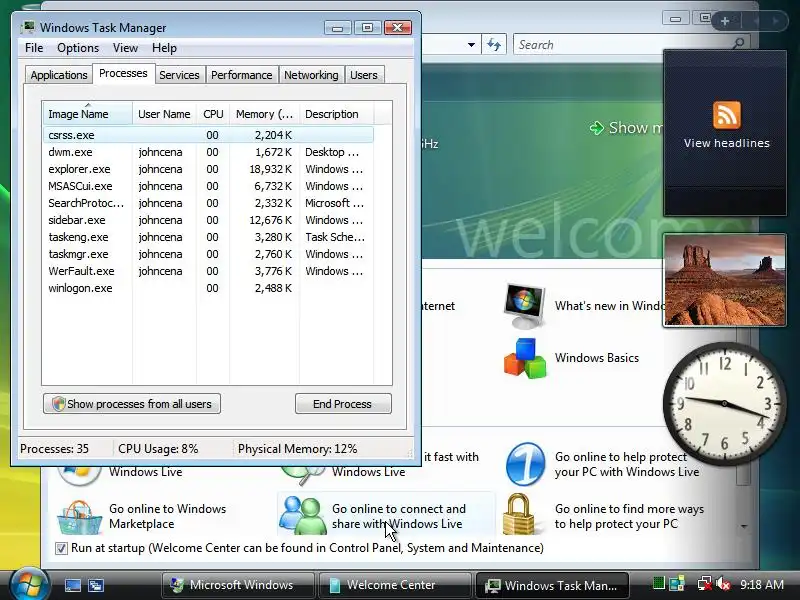
Task: Select the MSASCui.exe process row
Action: [208, 186]
